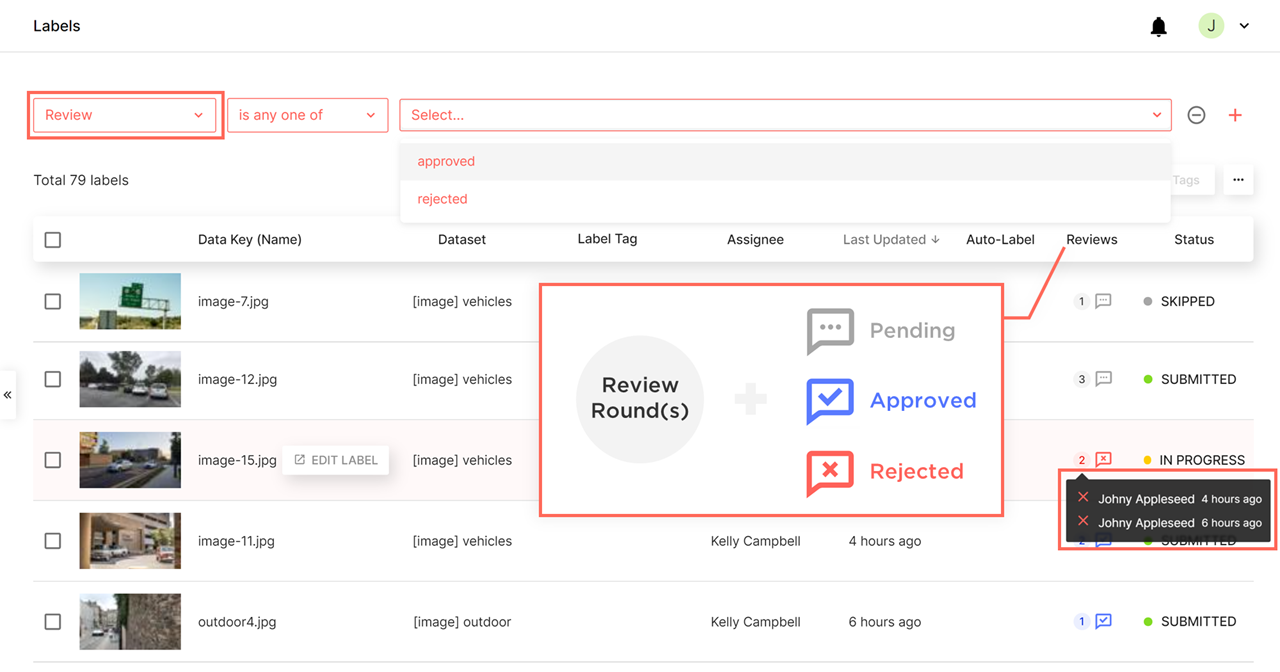Open the outdoor4.jpg thumbnail

(x=130, y=621)
